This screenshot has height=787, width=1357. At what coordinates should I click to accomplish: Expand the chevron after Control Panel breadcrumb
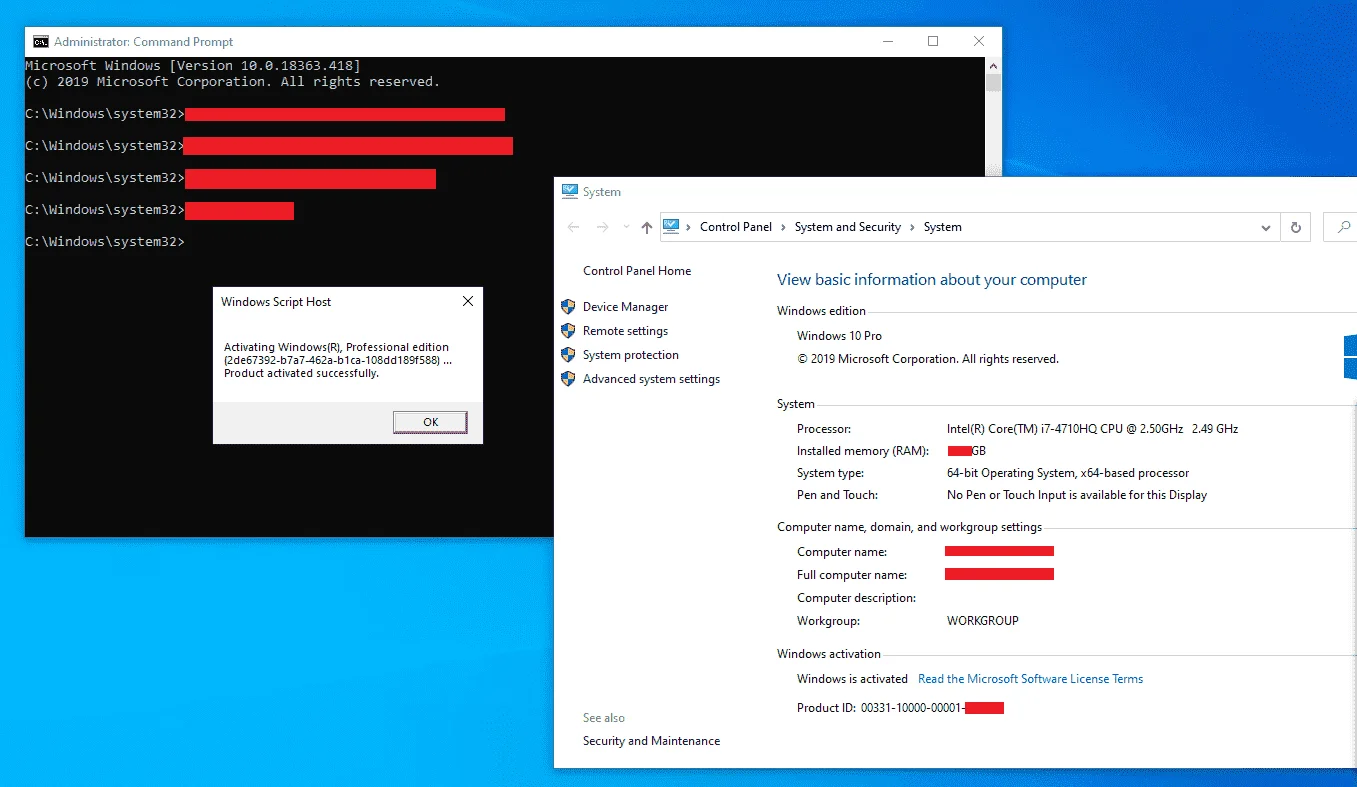pos(783,227)
